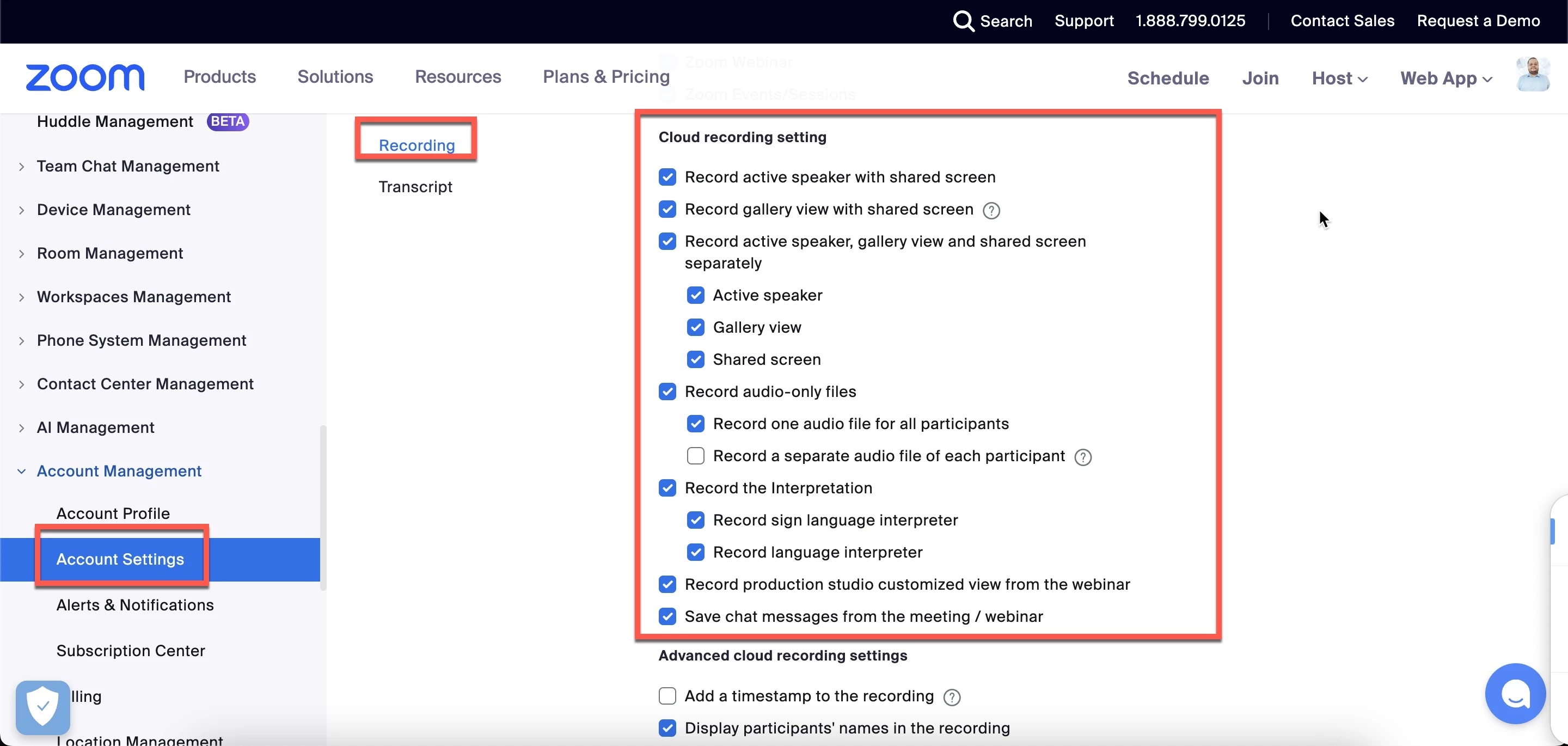Screen dimensions: 1568x746
Task: Expand Team Chat Management section
Action: [22, 167]
